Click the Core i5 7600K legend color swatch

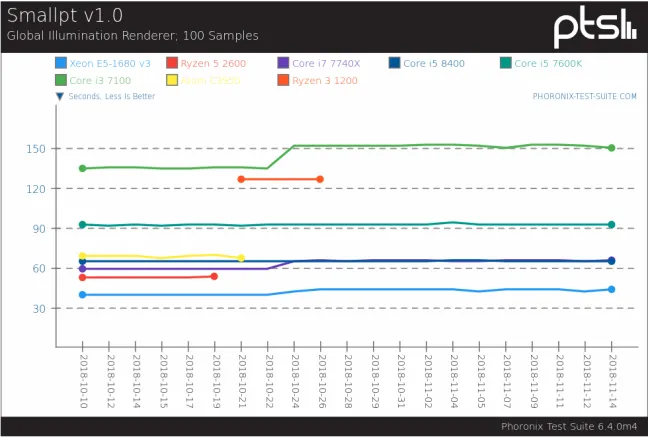click(506, 63)
